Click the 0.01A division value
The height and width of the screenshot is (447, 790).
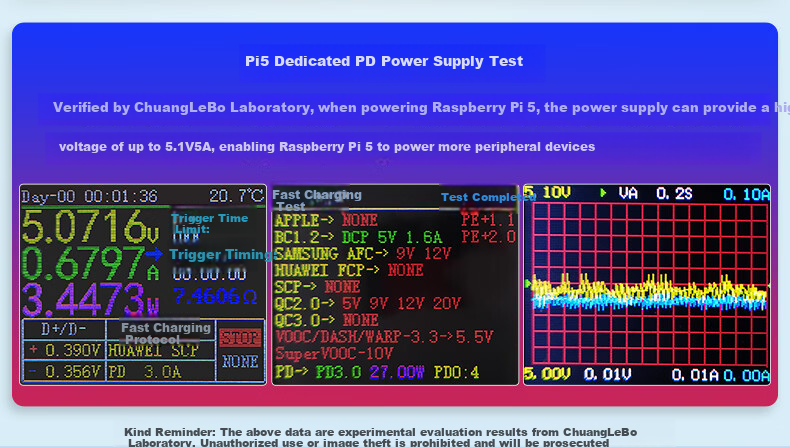pos(695,375)
